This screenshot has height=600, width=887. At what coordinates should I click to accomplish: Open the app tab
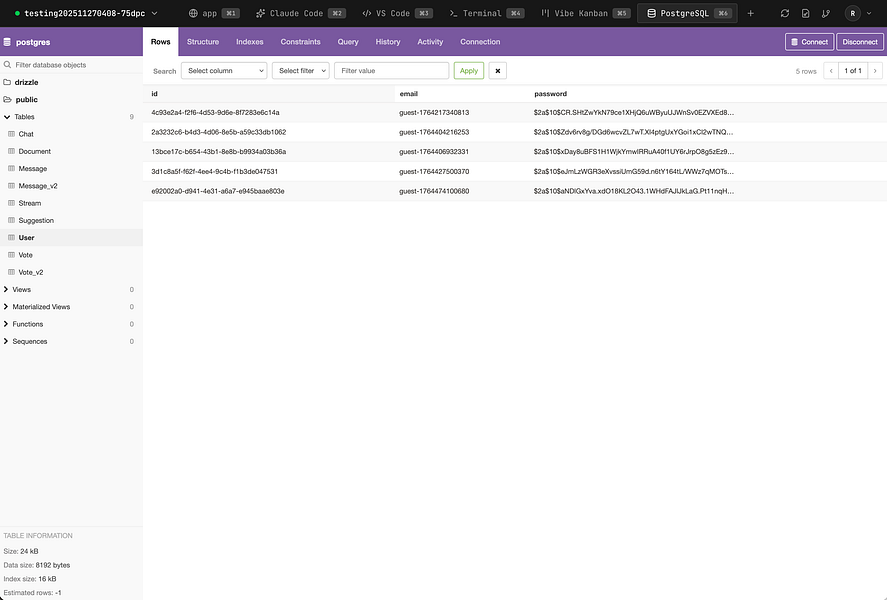[x=213, y=13]
